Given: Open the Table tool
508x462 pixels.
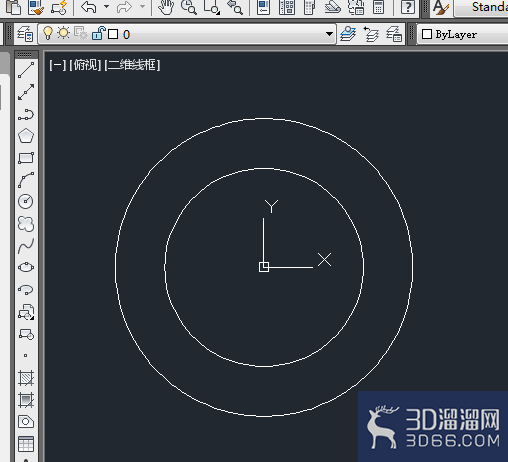Looking at the screenshot, I should pyautogui.click(x=26, y=444).
